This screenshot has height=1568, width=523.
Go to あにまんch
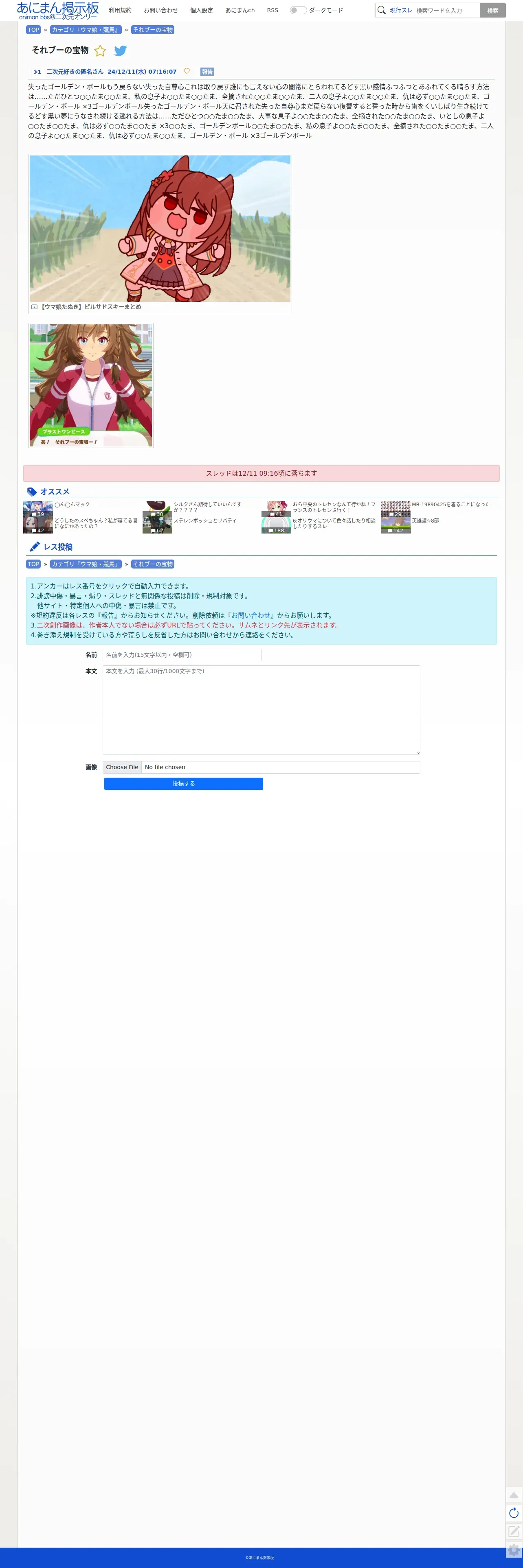click(240, 10)
